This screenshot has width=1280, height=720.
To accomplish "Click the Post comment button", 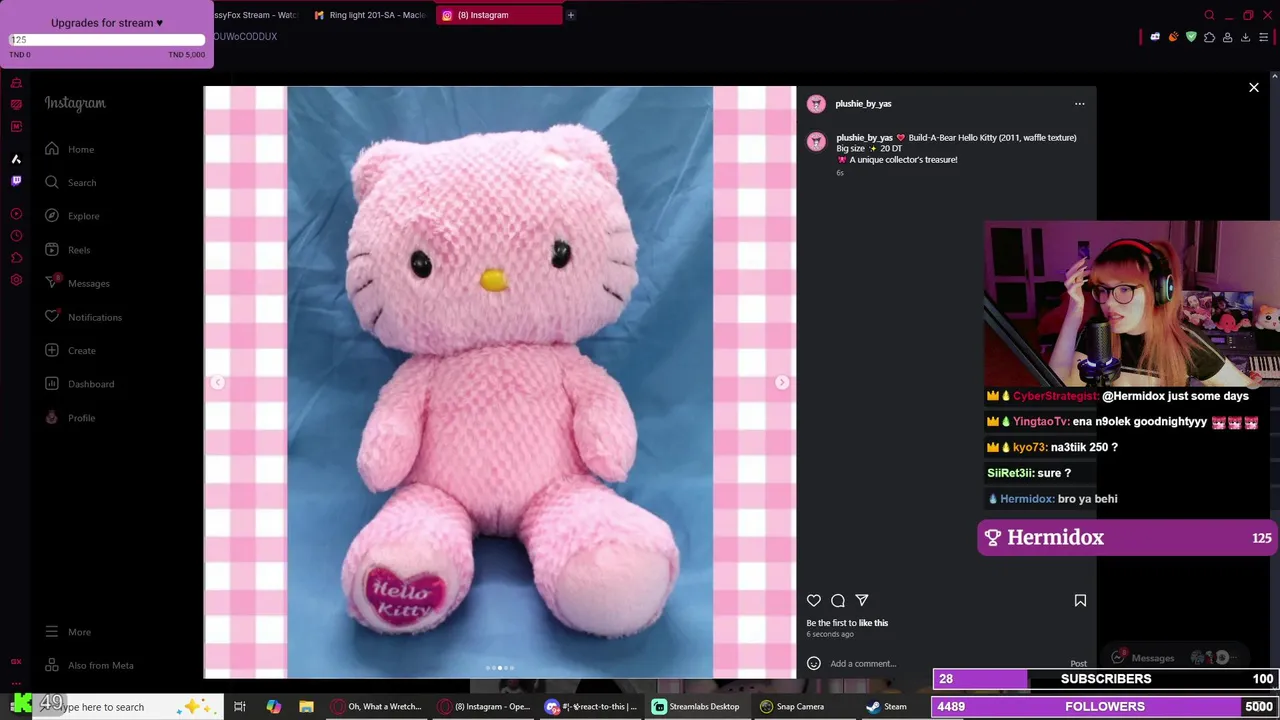I will point(1078,664).
